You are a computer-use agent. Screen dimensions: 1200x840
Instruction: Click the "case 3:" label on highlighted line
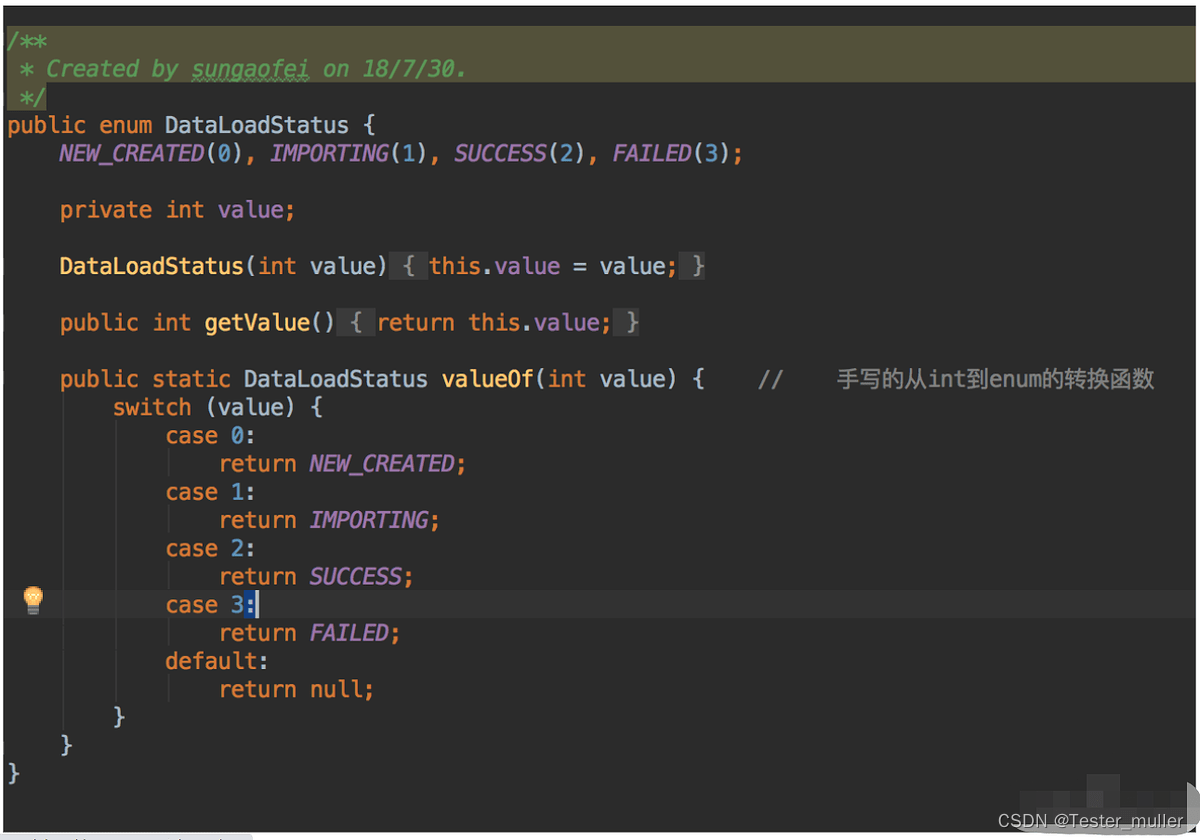click(x=212, y=605)
